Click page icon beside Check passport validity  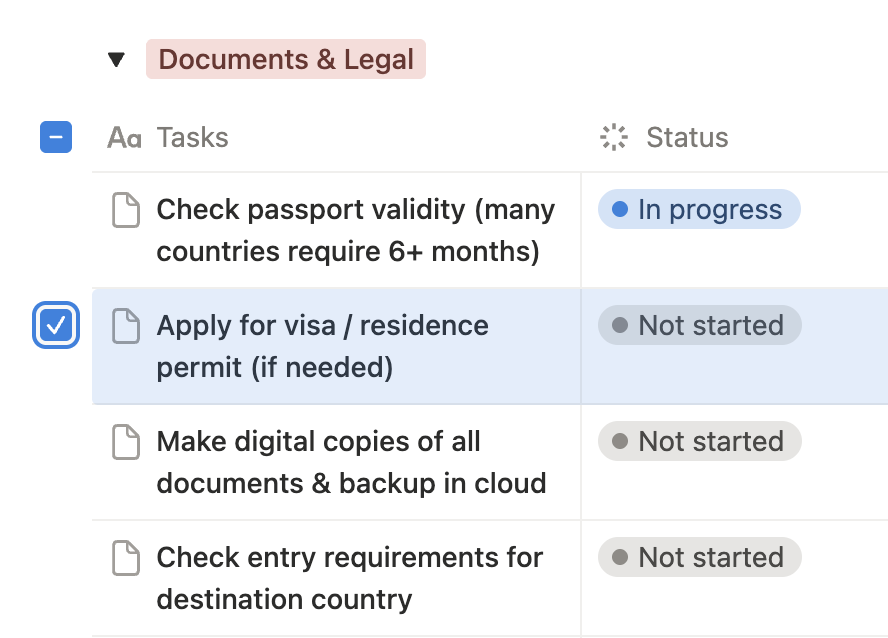(x=125, y=210)
